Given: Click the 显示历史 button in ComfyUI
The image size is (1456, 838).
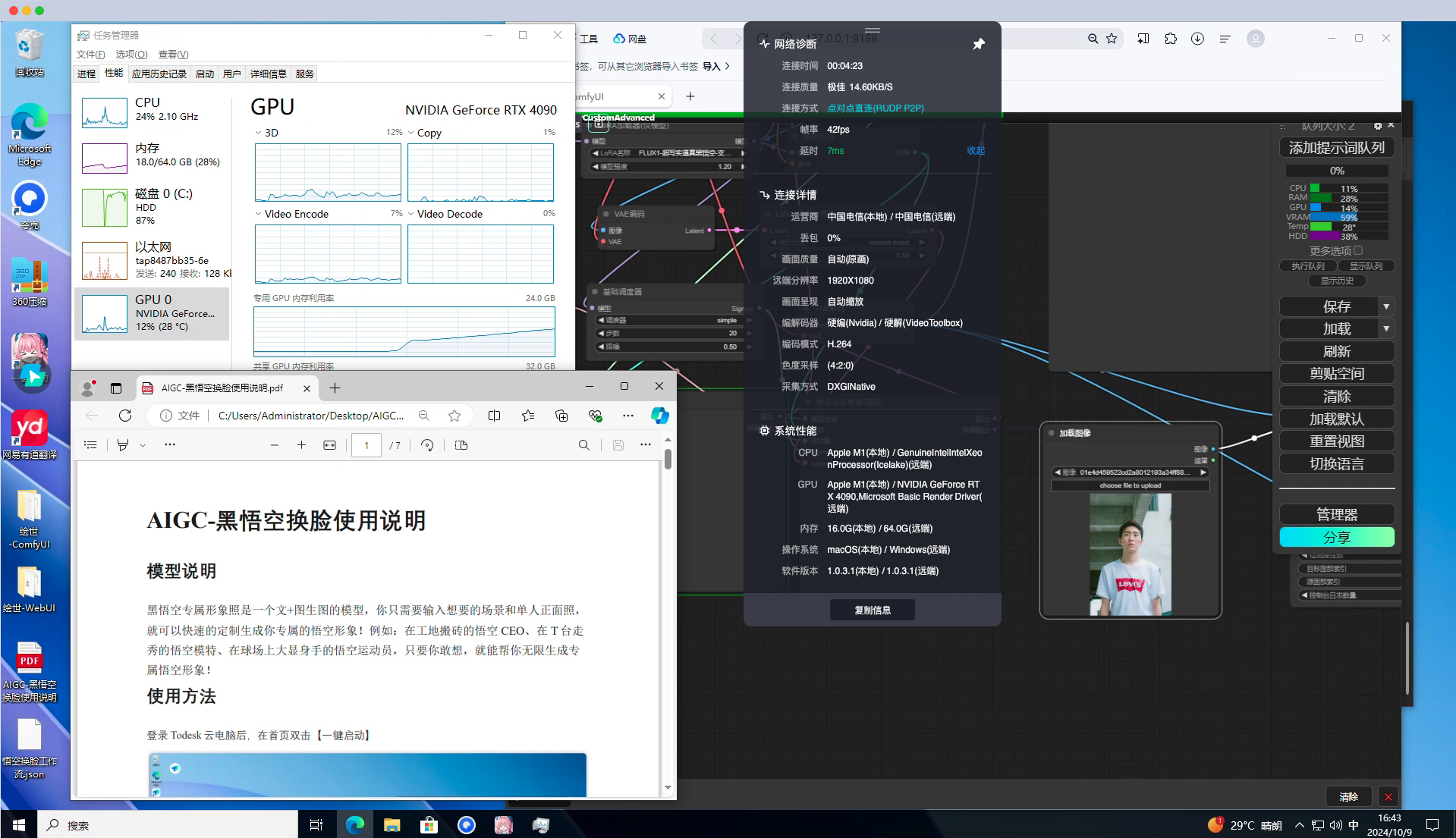Looking at the screenshot, I should [1337, 281].
